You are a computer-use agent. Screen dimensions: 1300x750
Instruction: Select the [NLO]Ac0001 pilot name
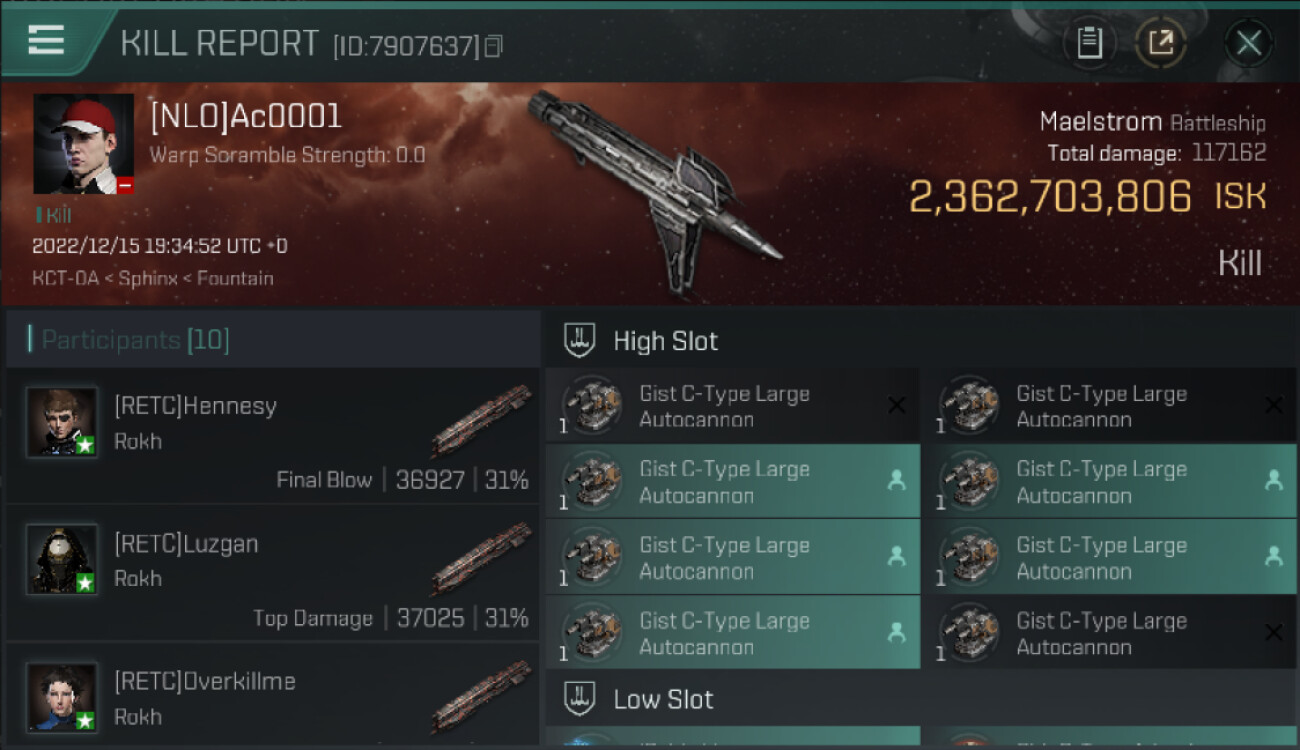point(246,117)
